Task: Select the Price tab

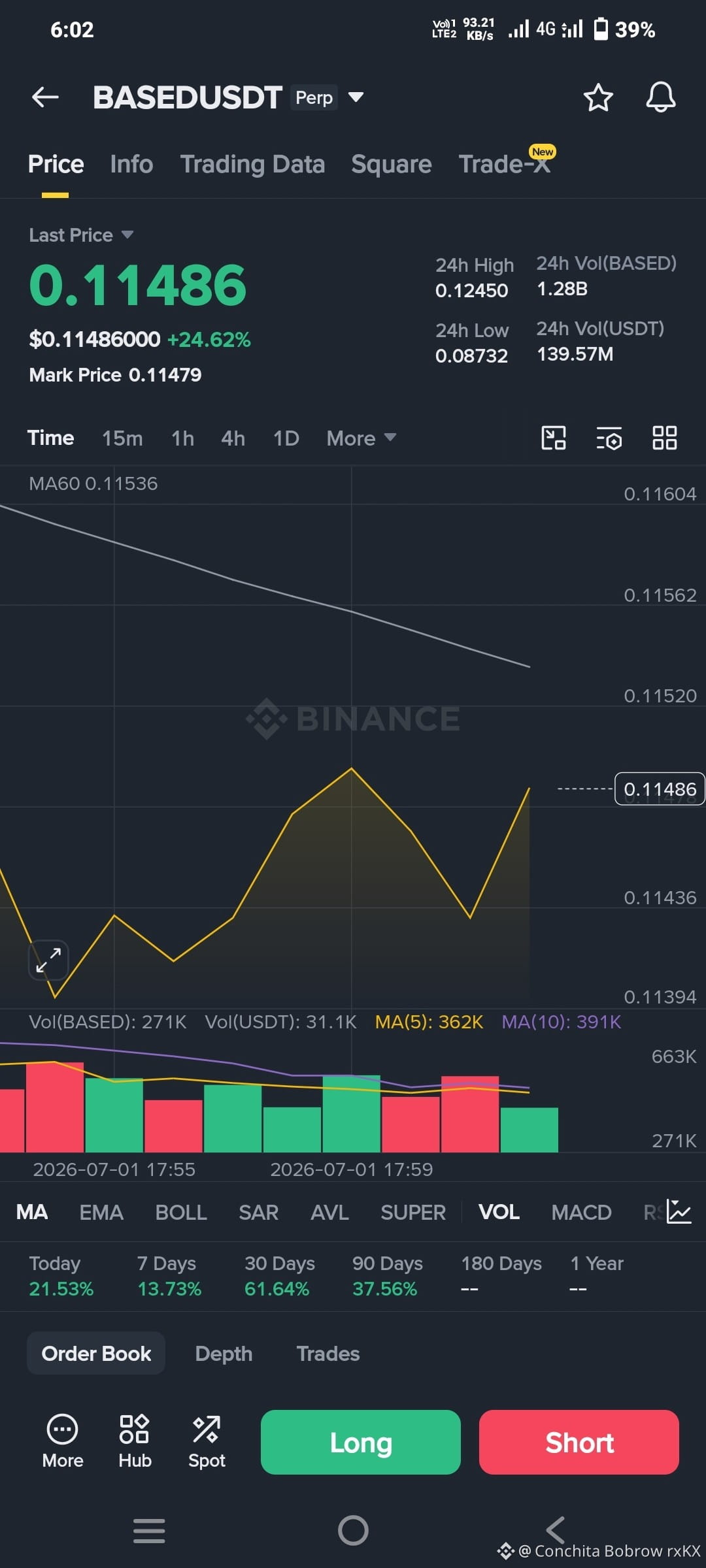Action: [x=56, y=164]
